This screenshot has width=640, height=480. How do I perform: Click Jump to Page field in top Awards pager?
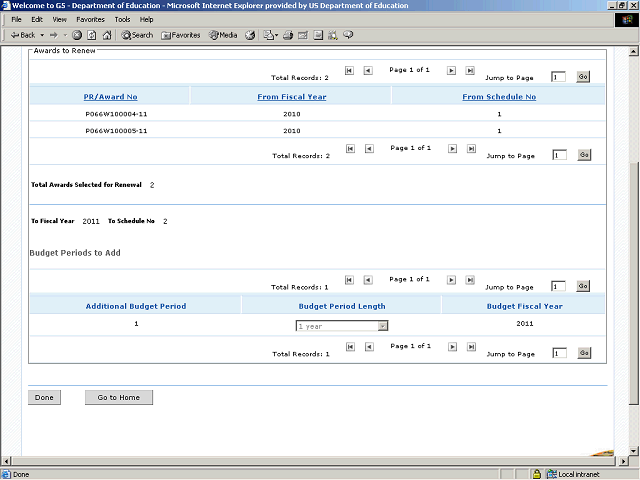click(x=559, y=77)
